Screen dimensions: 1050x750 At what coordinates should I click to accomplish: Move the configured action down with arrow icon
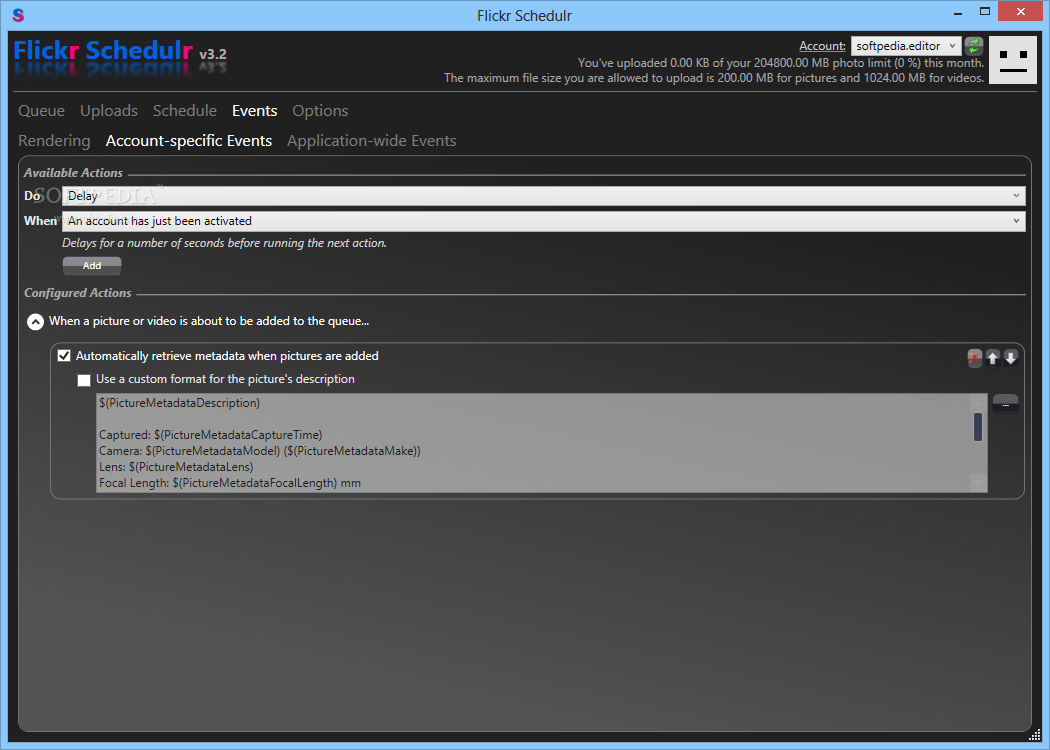1010,358
